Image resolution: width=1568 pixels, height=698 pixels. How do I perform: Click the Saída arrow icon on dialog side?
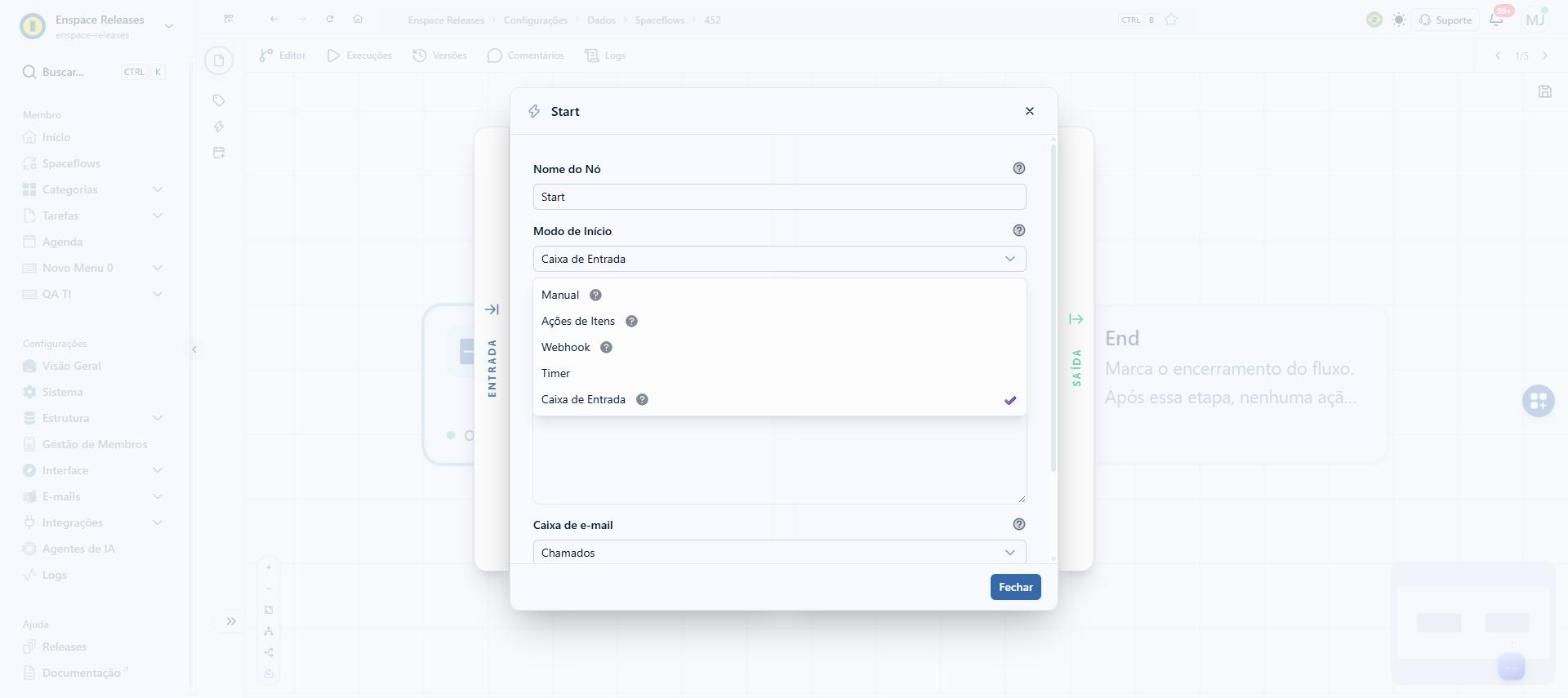(x=1076, y=319)
